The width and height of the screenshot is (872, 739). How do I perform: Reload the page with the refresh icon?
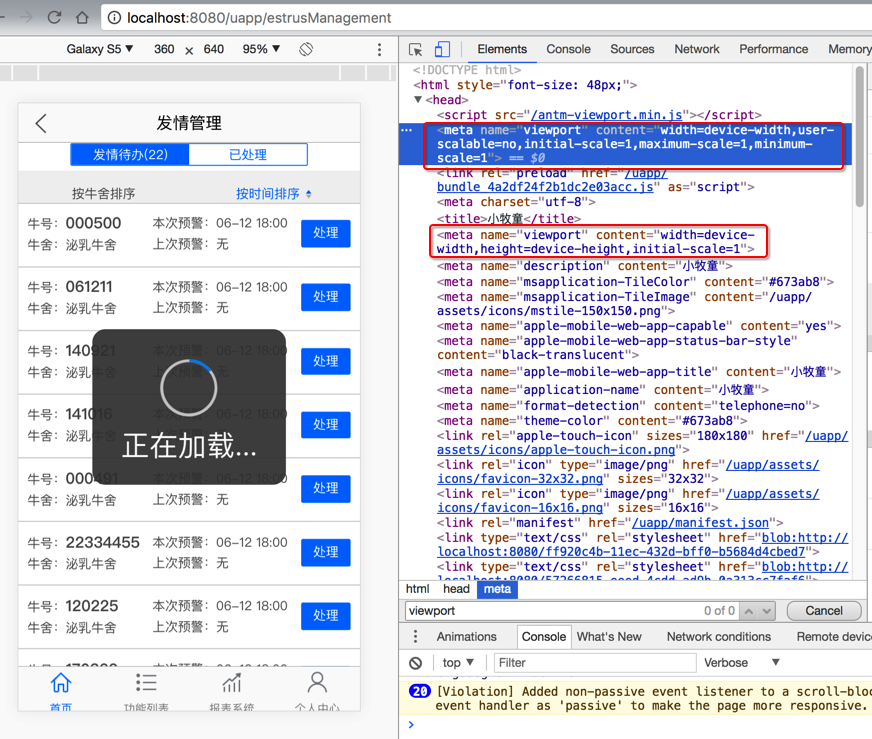click(54, 18)
